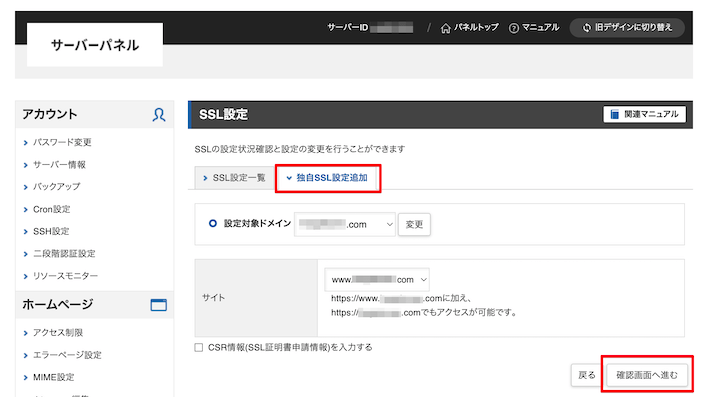Click the 確認画面へ進む button
710x397 pixels.
pos(647,375)
